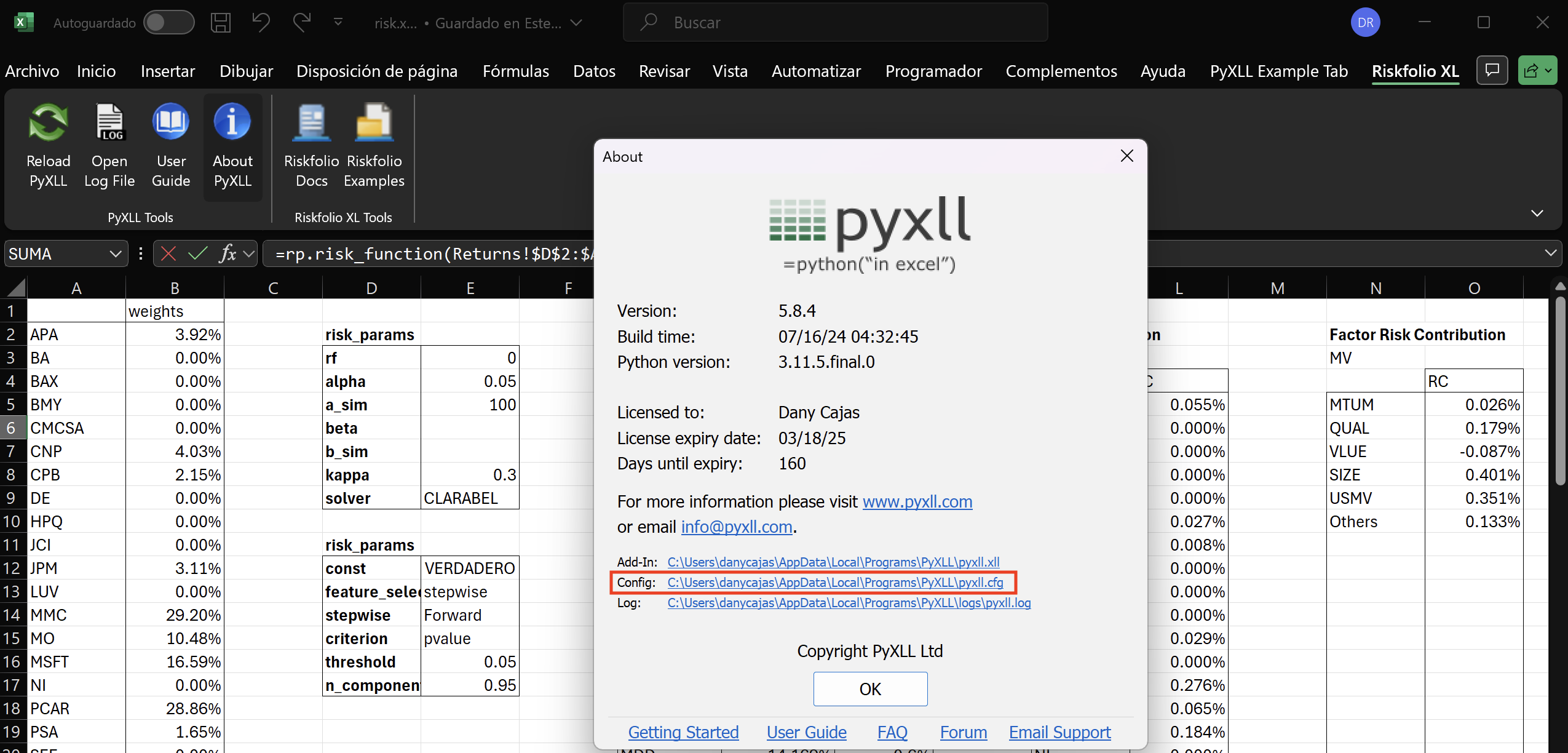Expand the SUMA name box dropdown

(115, 253)
